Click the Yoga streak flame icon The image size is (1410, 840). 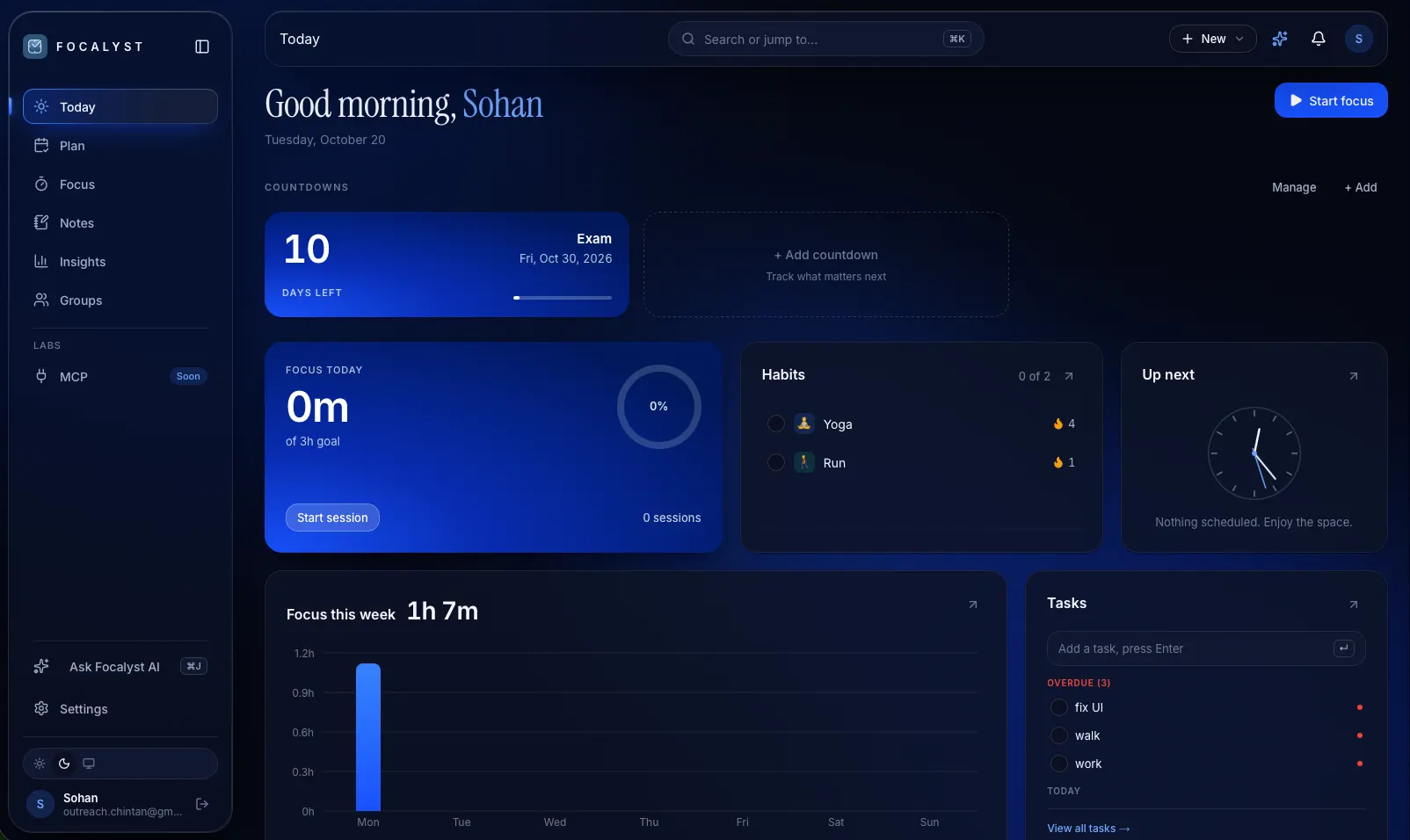(1058, 424)
